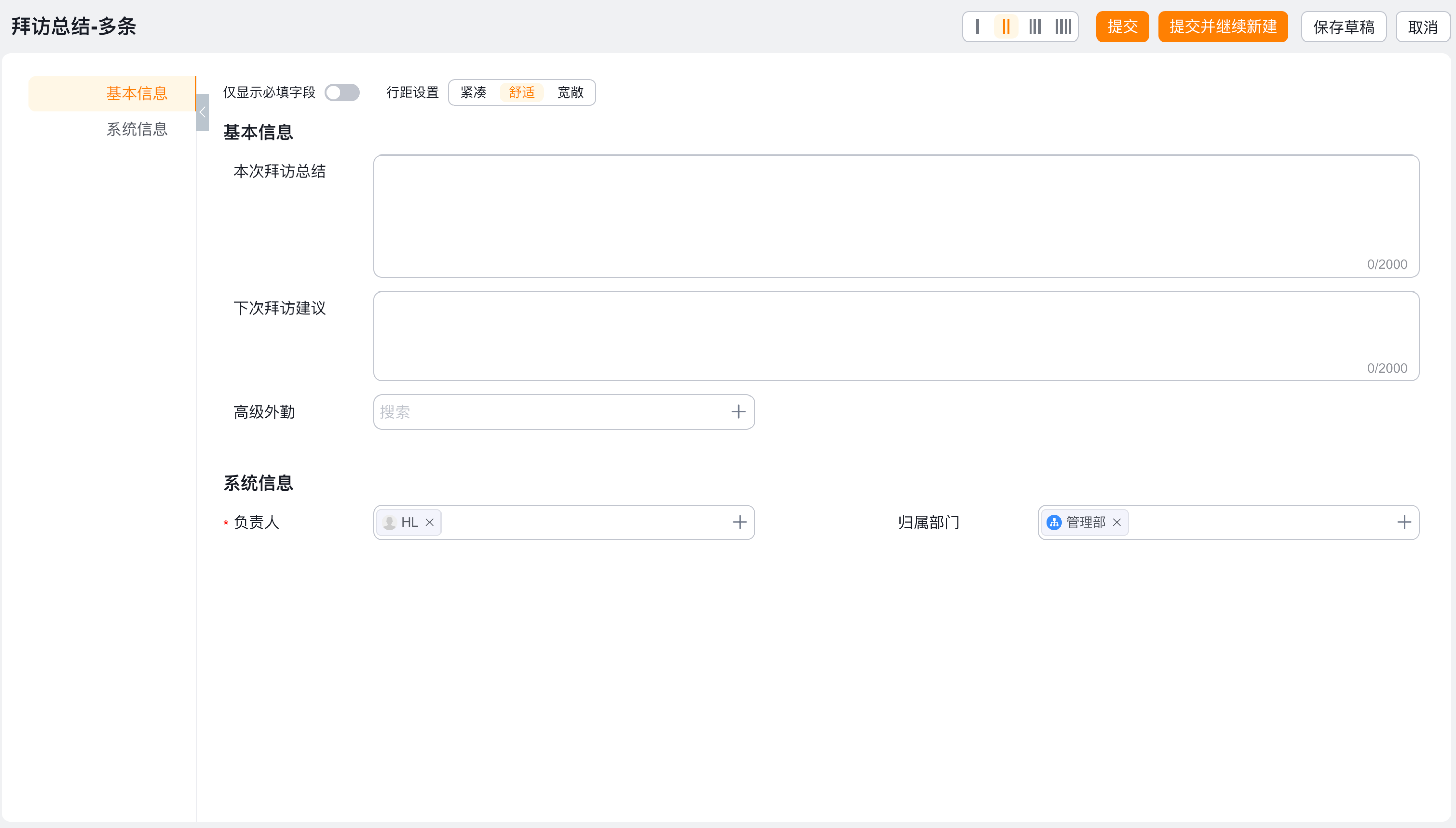
Task: Remove the 管理部 department tag
Action: pyautogui.click(x=1116, y=523)
